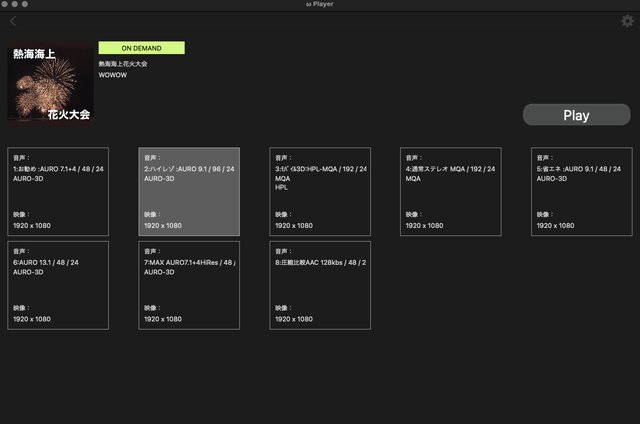Screen dimensions: 640x424
Task: Close the Player window
Action: [4, 4]
